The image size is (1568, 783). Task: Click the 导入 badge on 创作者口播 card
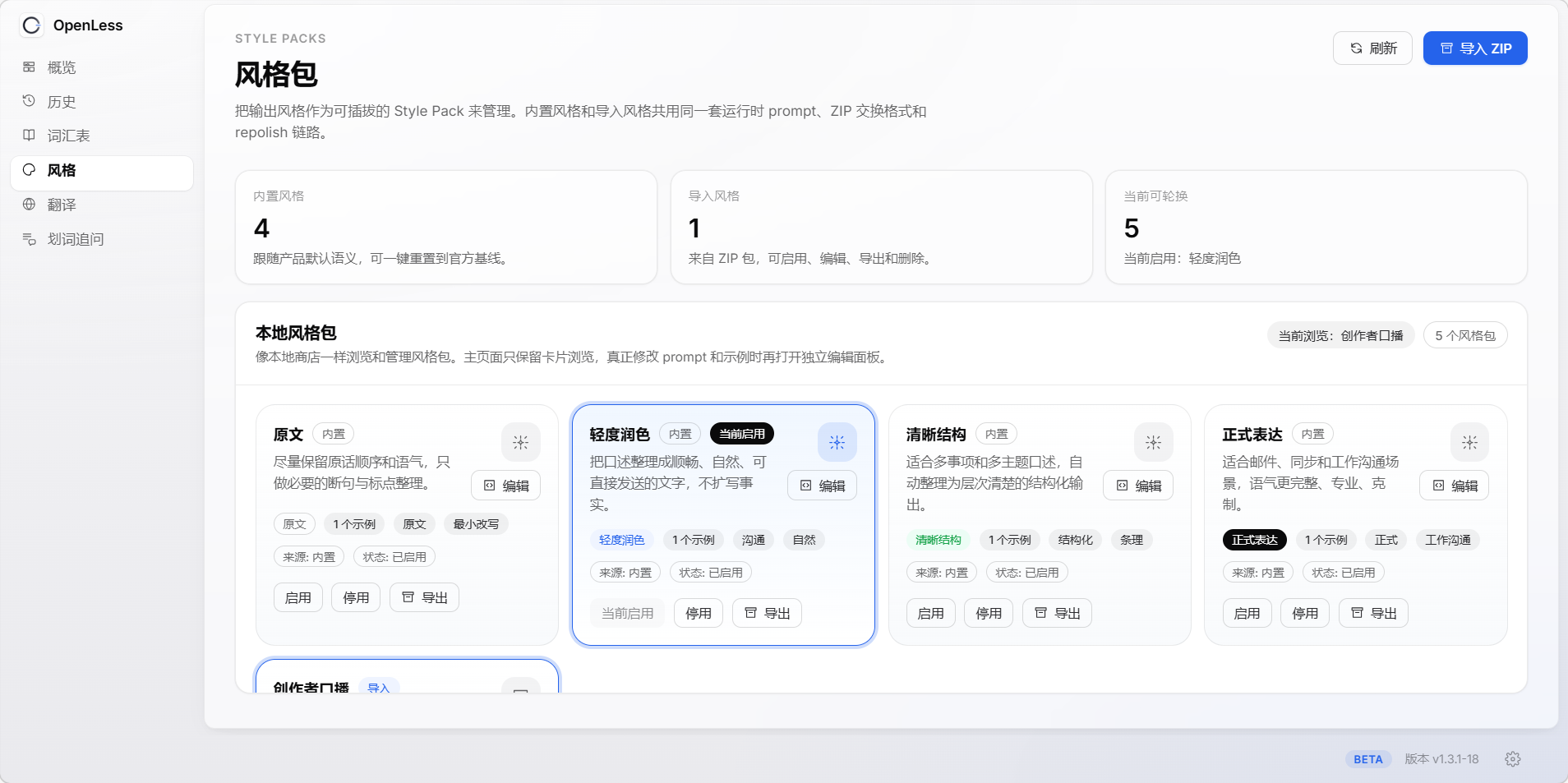coord(379,687)
